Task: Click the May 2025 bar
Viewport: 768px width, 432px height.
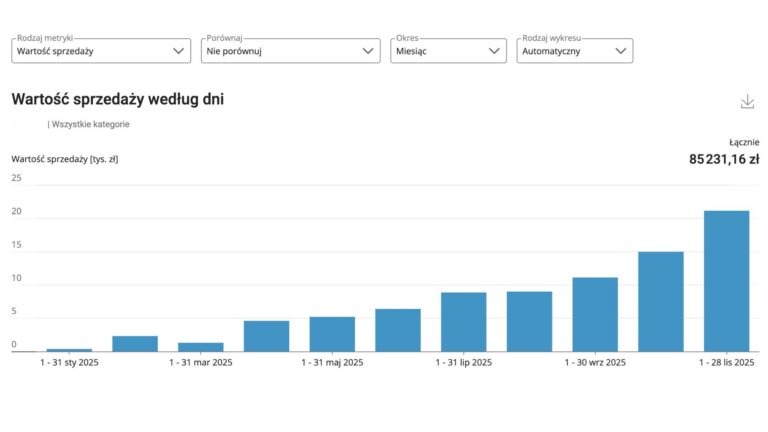Action: pos(332,334)
